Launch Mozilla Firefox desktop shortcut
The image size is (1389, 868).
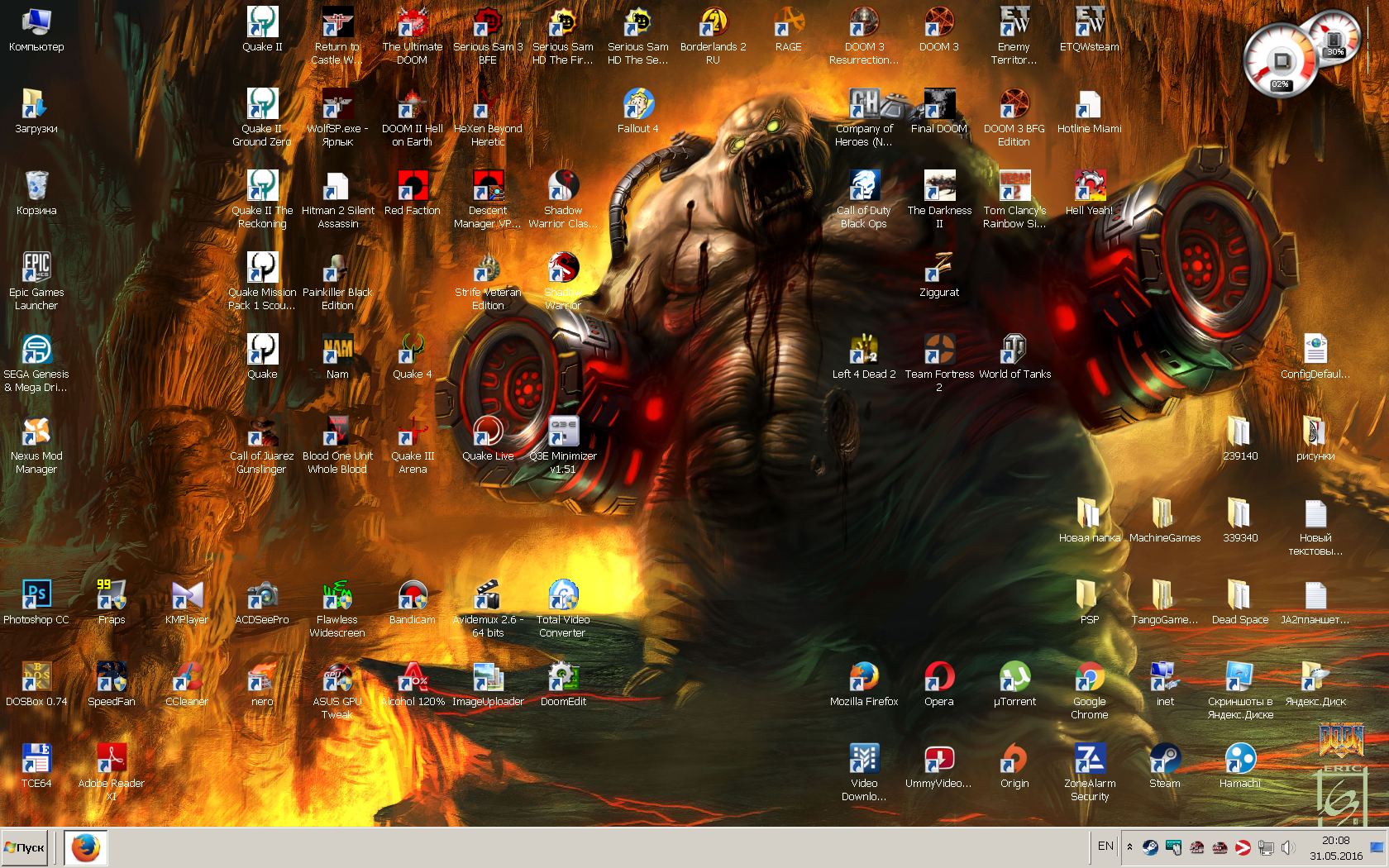tap(864, 684)
